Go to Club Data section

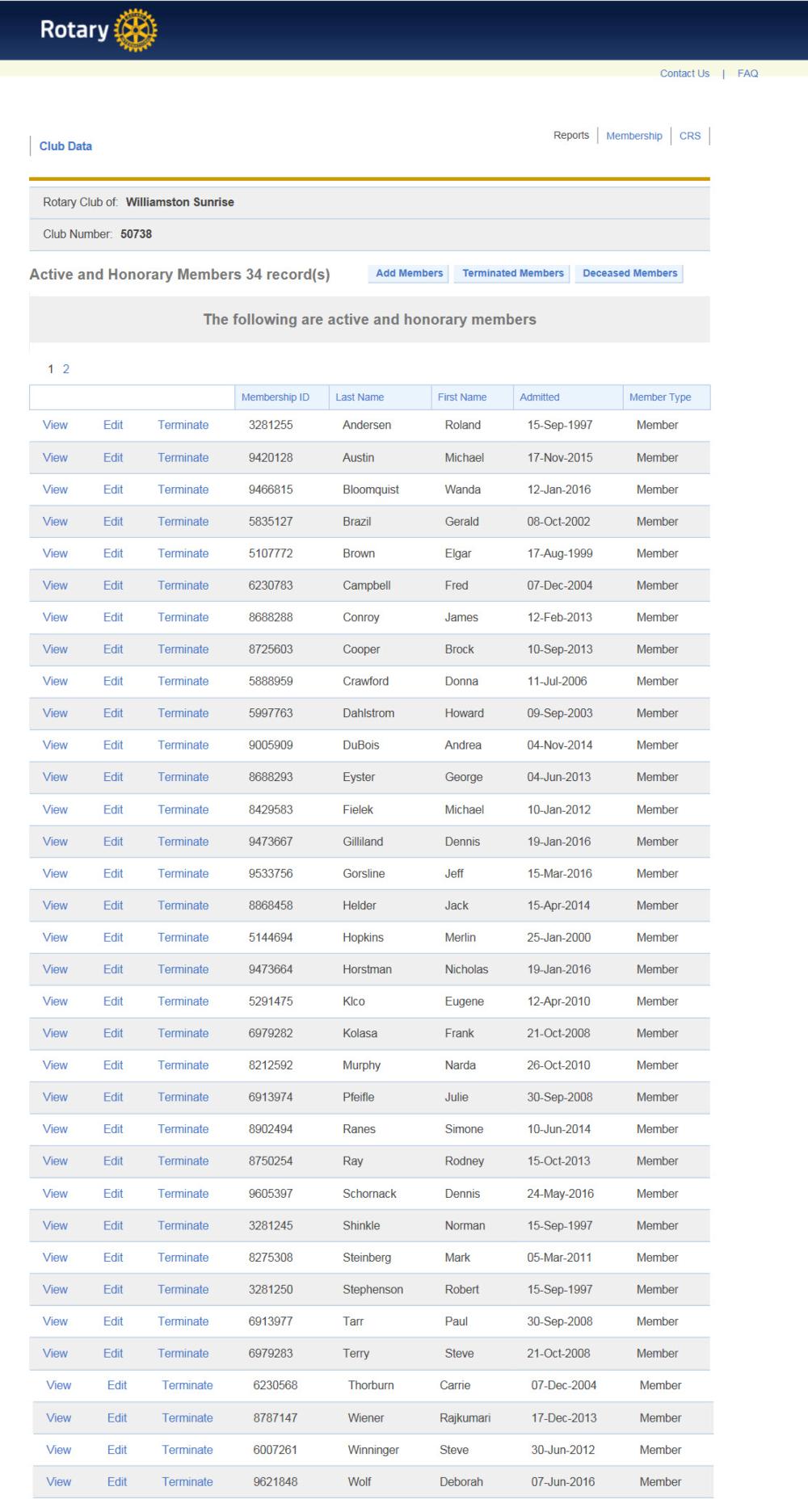65,146
